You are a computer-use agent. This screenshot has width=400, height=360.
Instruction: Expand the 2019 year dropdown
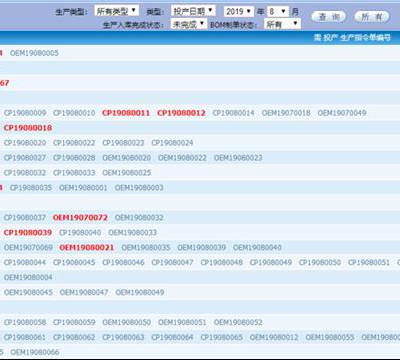coord(239,12)
